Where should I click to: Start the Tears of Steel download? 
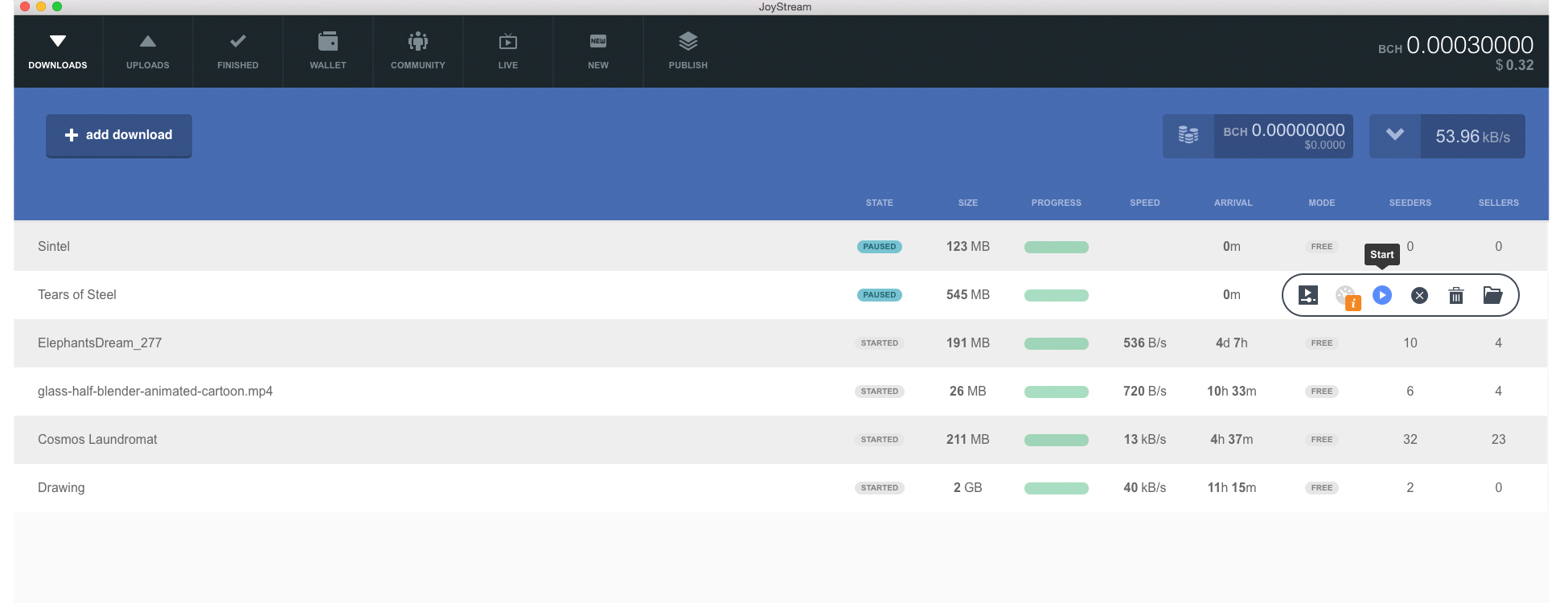(x=1382, y=295)
